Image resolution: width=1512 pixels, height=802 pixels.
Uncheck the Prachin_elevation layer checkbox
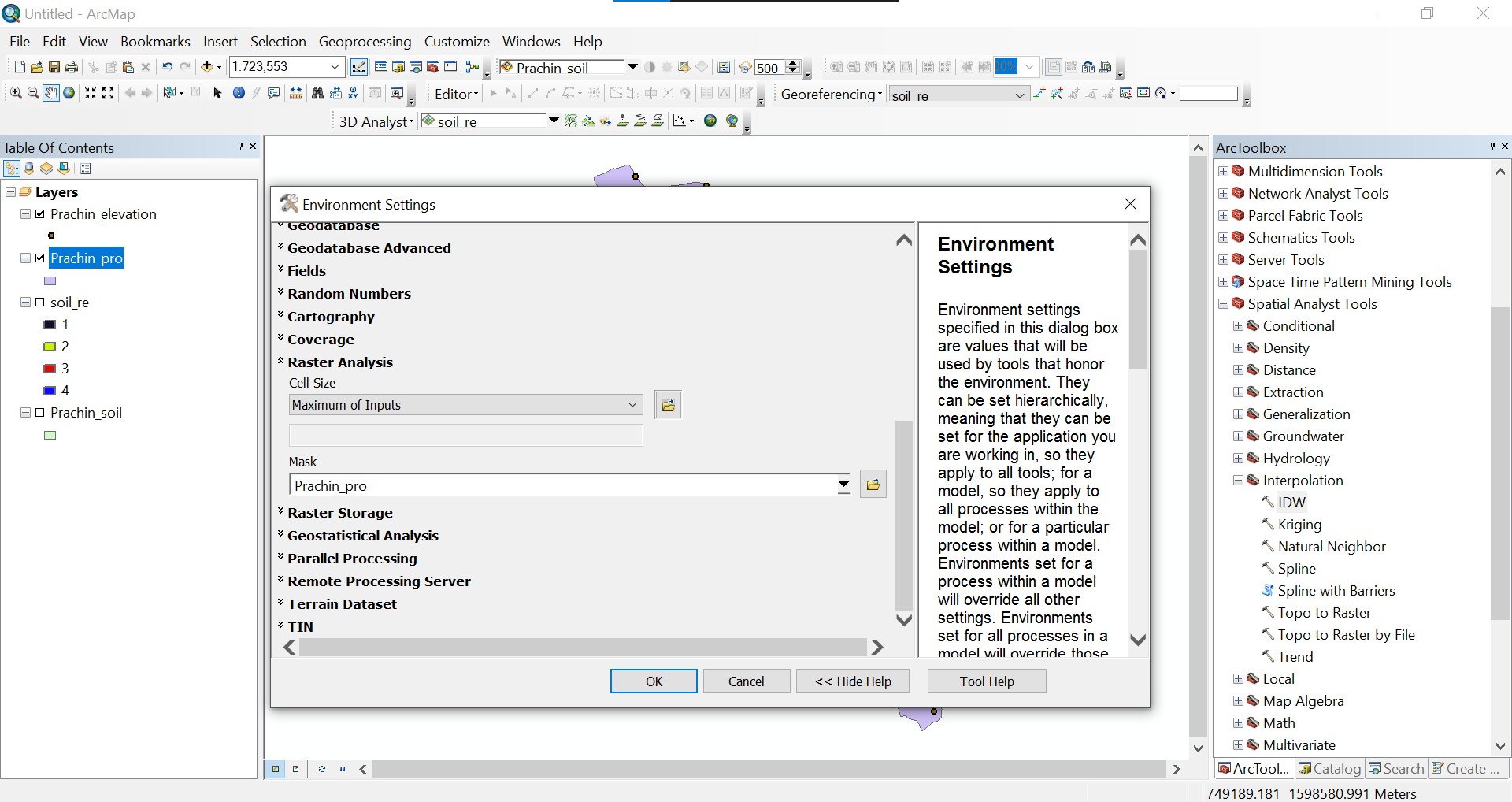[40, 213]
